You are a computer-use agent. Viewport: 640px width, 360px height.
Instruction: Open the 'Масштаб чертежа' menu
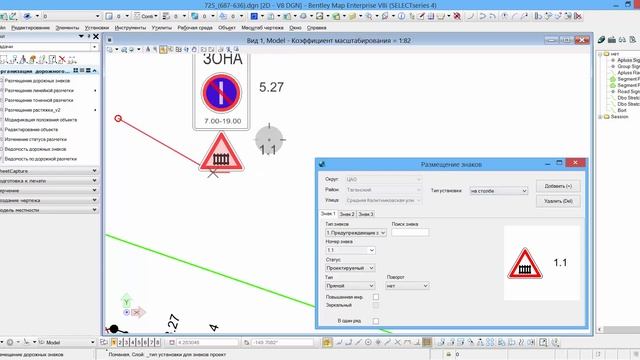[262, 28]
